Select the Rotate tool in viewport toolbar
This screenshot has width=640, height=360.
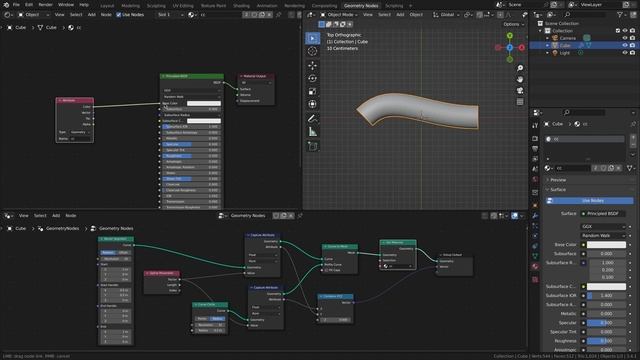coord(313,78)
